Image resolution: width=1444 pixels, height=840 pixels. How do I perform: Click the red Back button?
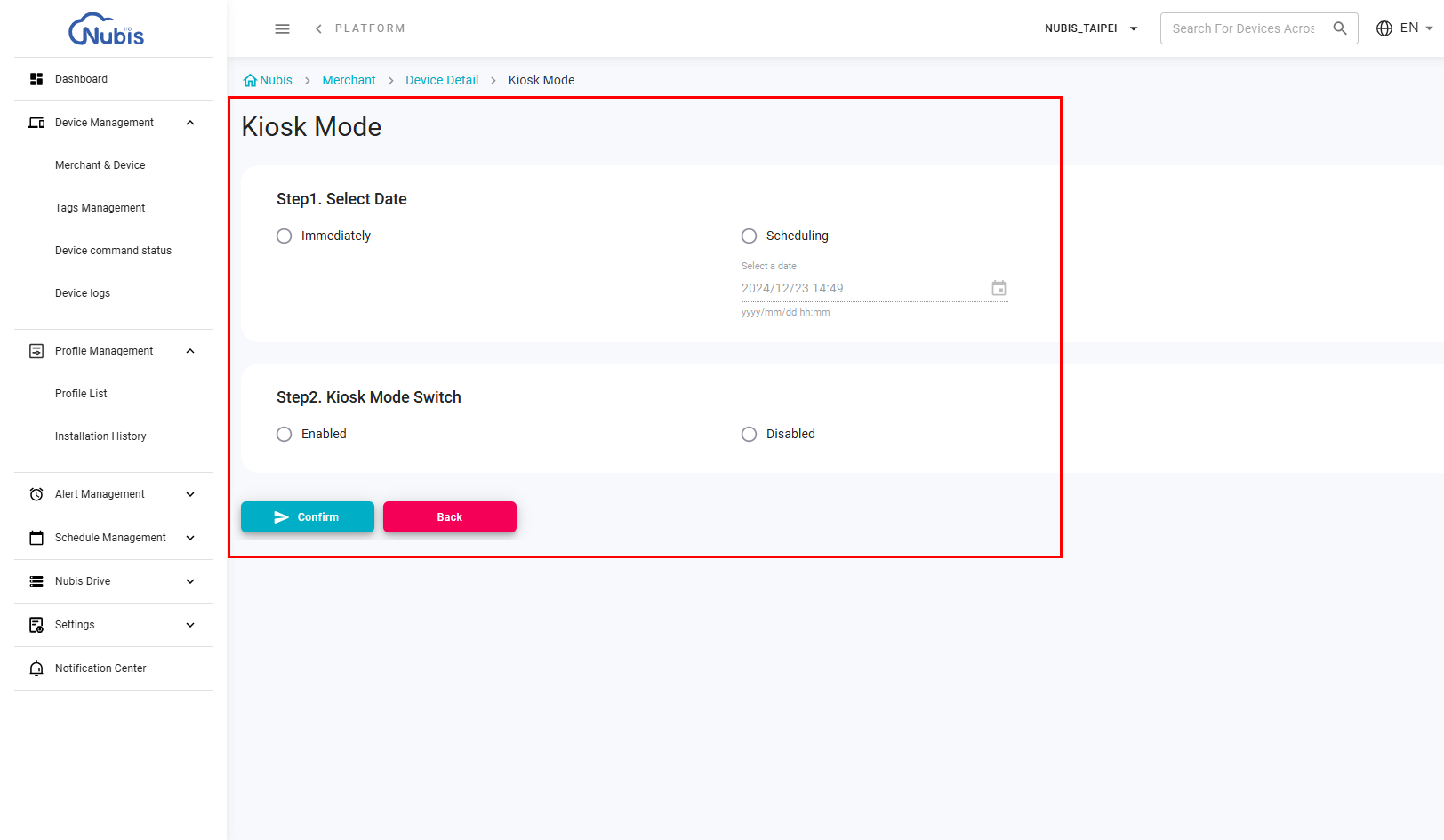450,517
